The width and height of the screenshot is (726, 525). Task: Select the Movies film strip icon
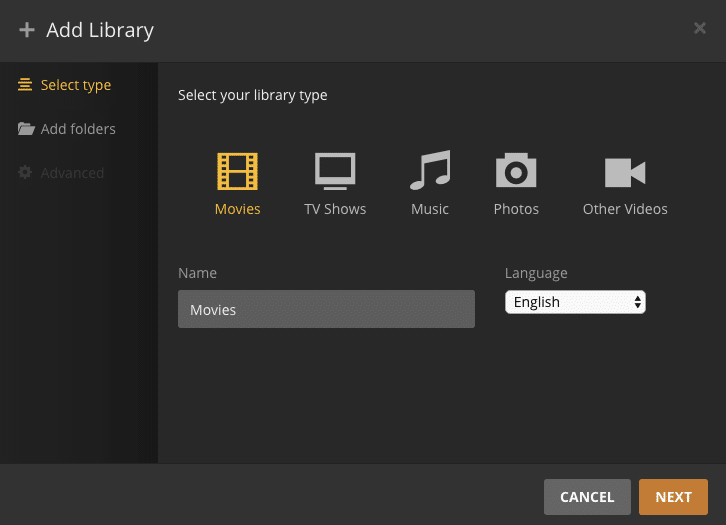pos(237,172)
